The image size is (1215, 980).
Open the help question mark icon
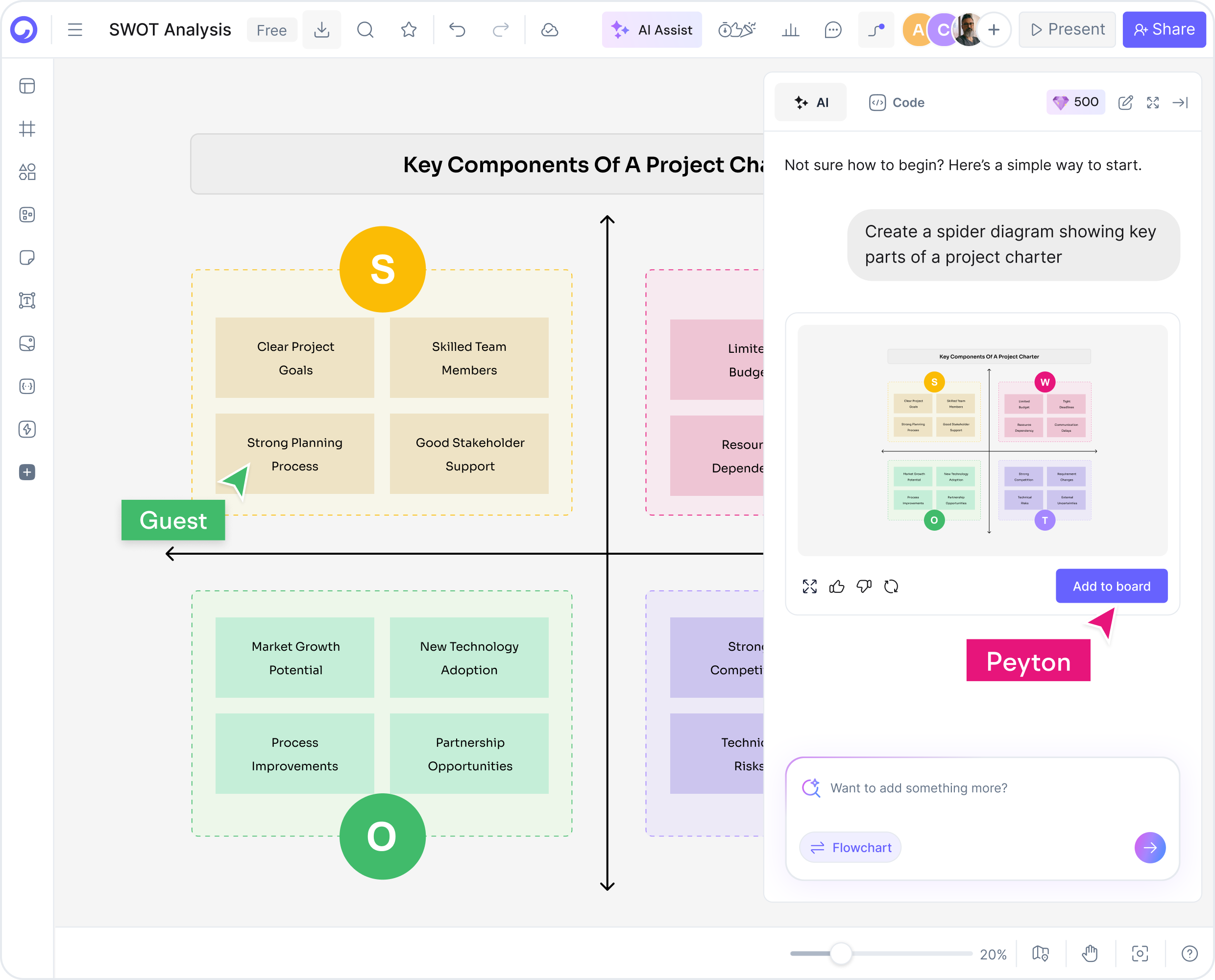click(x=1190, y=954)
